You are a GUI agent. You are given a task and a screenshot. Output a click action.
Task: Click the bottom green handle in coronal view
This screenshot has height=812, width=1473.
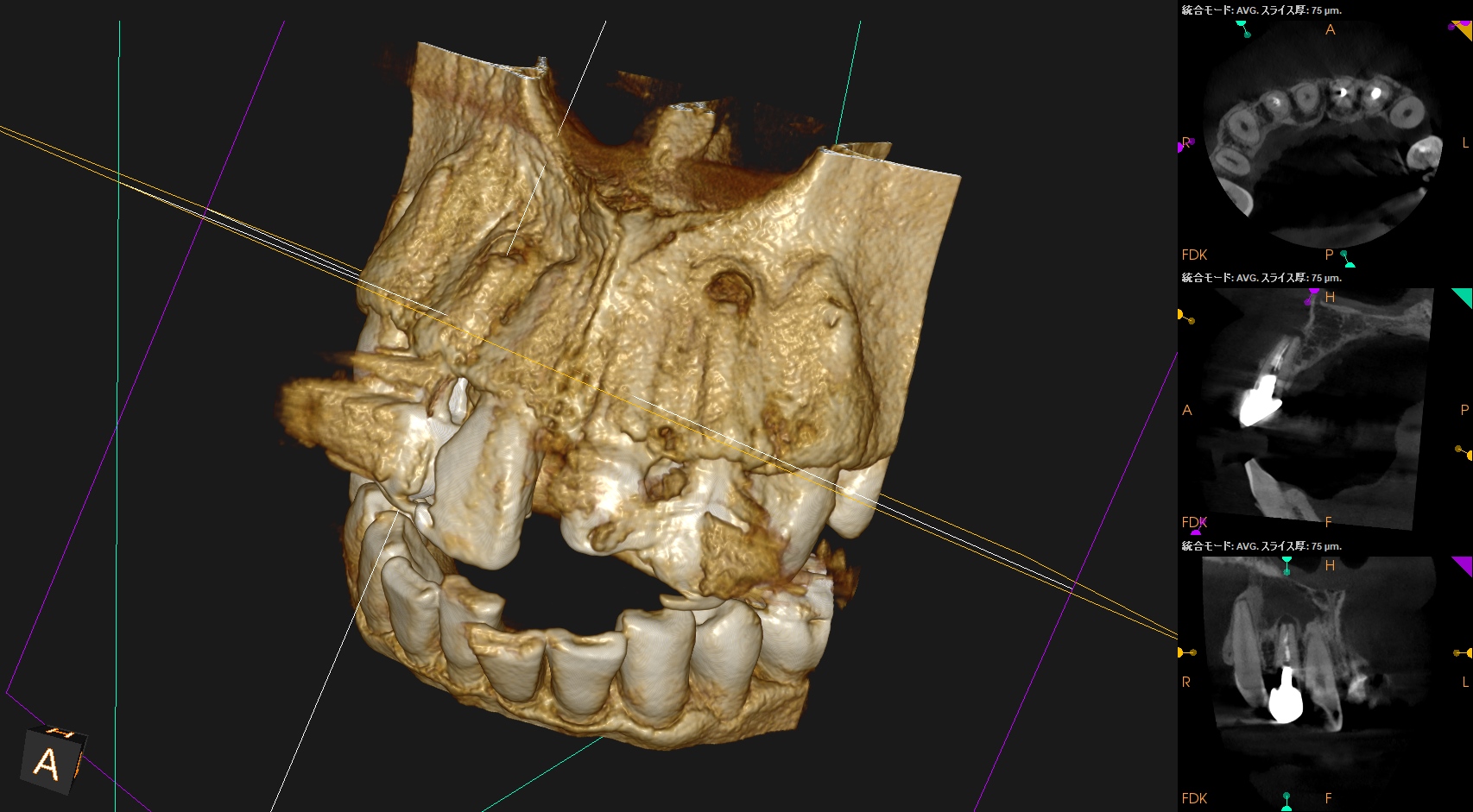tap(1287, 799)
